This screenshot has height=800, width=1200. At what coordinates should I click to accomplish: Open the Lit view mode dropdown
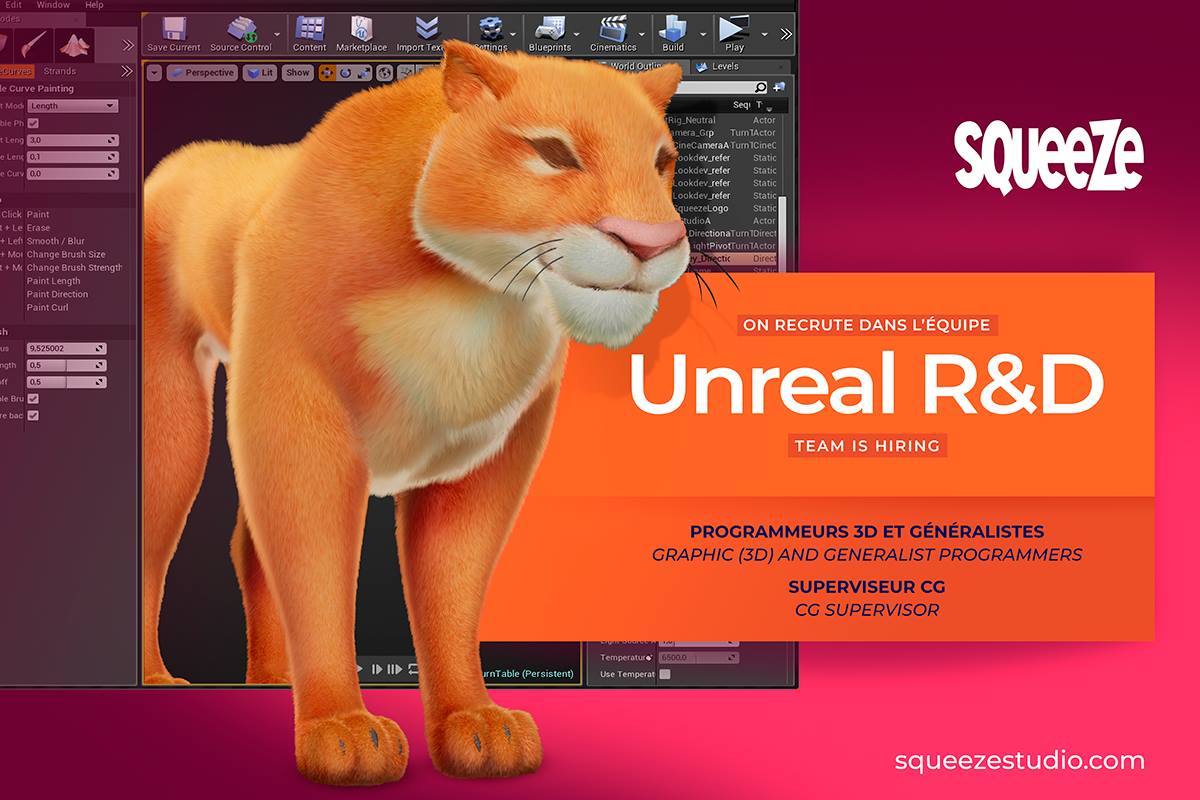[261, 73]
